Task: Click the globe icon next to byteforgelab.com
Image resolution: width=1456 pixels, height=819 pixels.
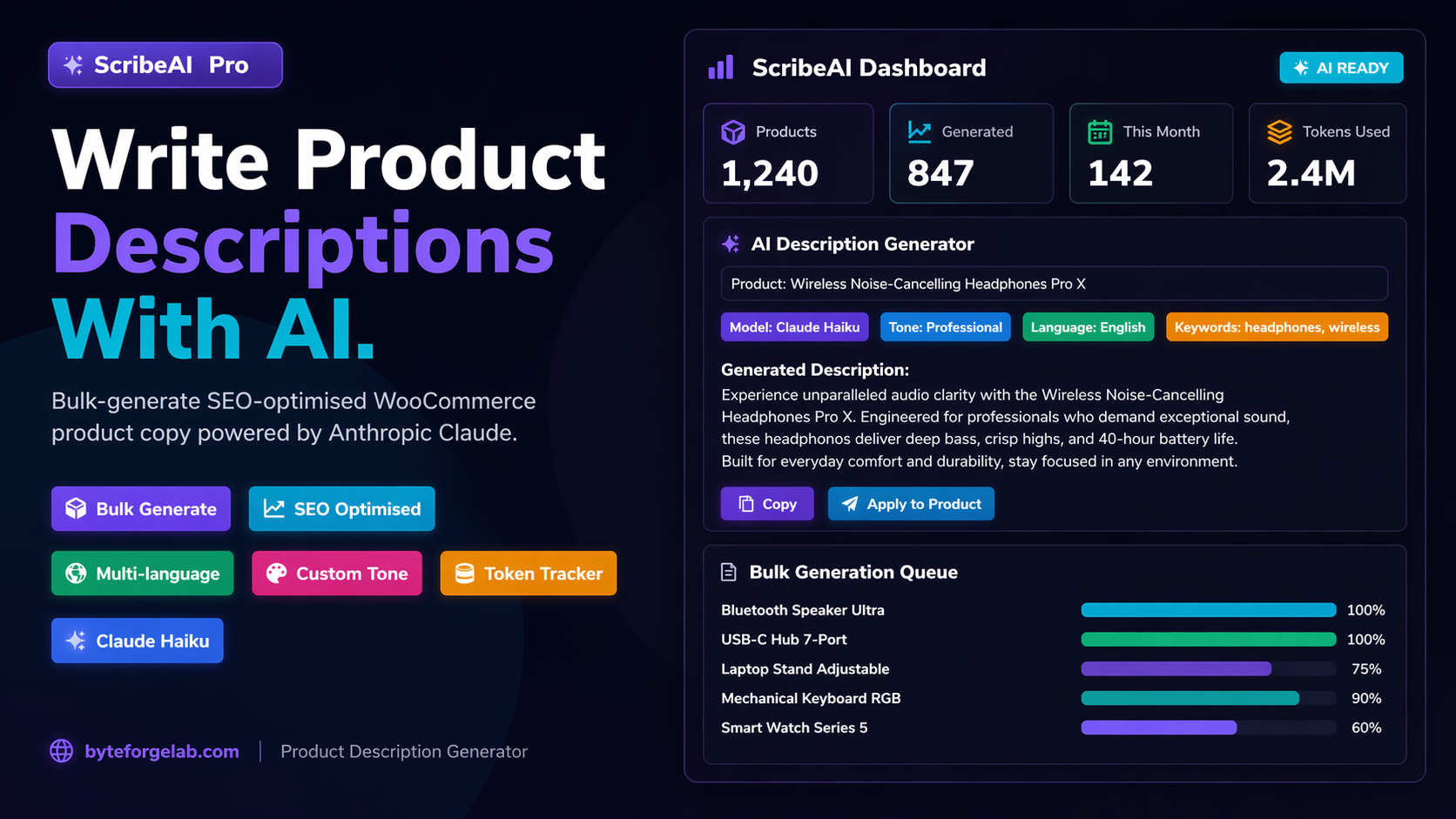Action: [x=62, y=751]
